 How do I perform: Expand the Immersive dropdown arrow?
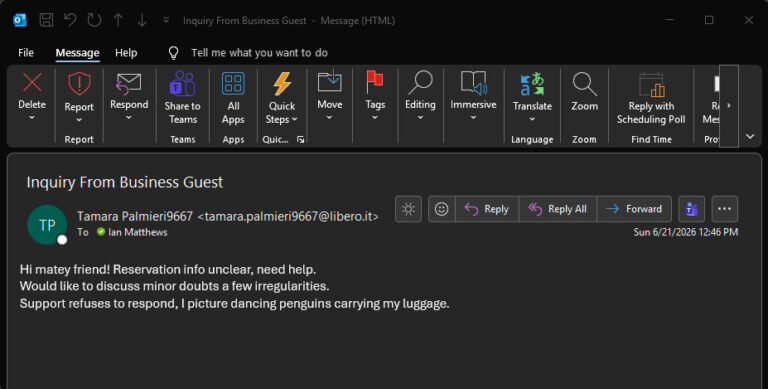473,118
